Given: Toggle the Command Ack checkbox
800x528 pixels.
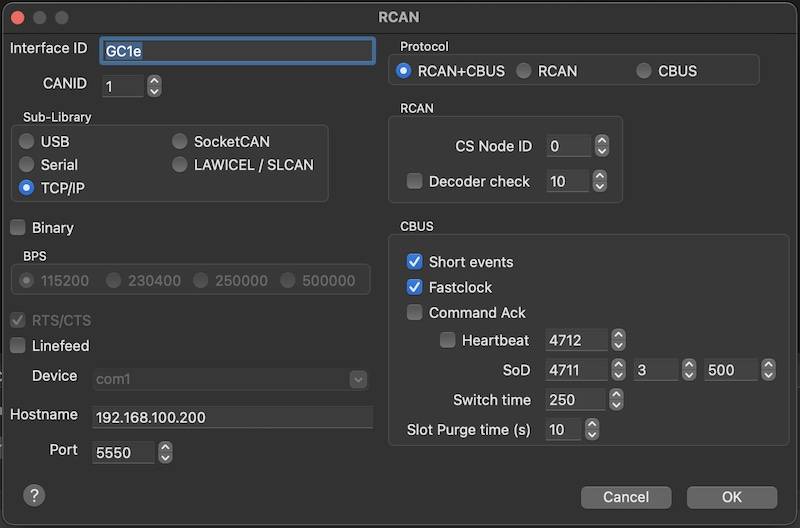Looking at the screenshot, I should point(415,313).
